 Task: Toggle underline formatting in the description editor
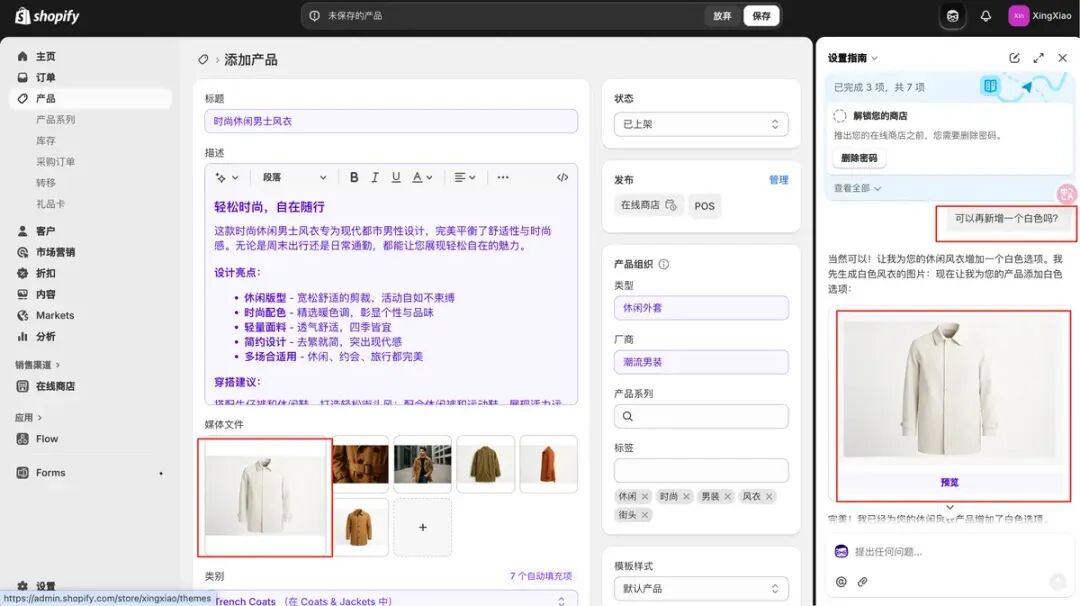396,177
